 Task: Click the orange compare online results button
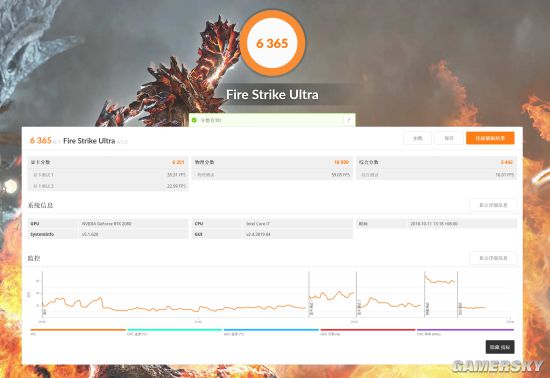pos(490,138)
